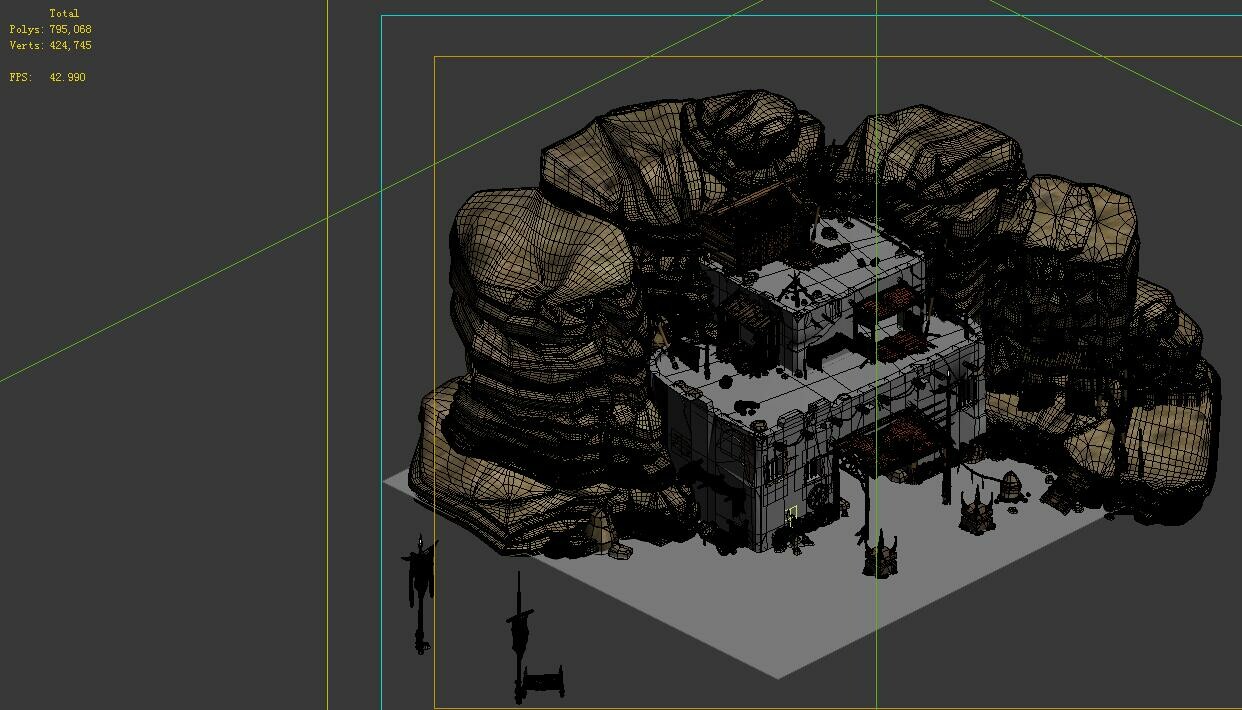Click the Total statistics label
Viewport: 1242px width, 710px height.
coord(66,13)
